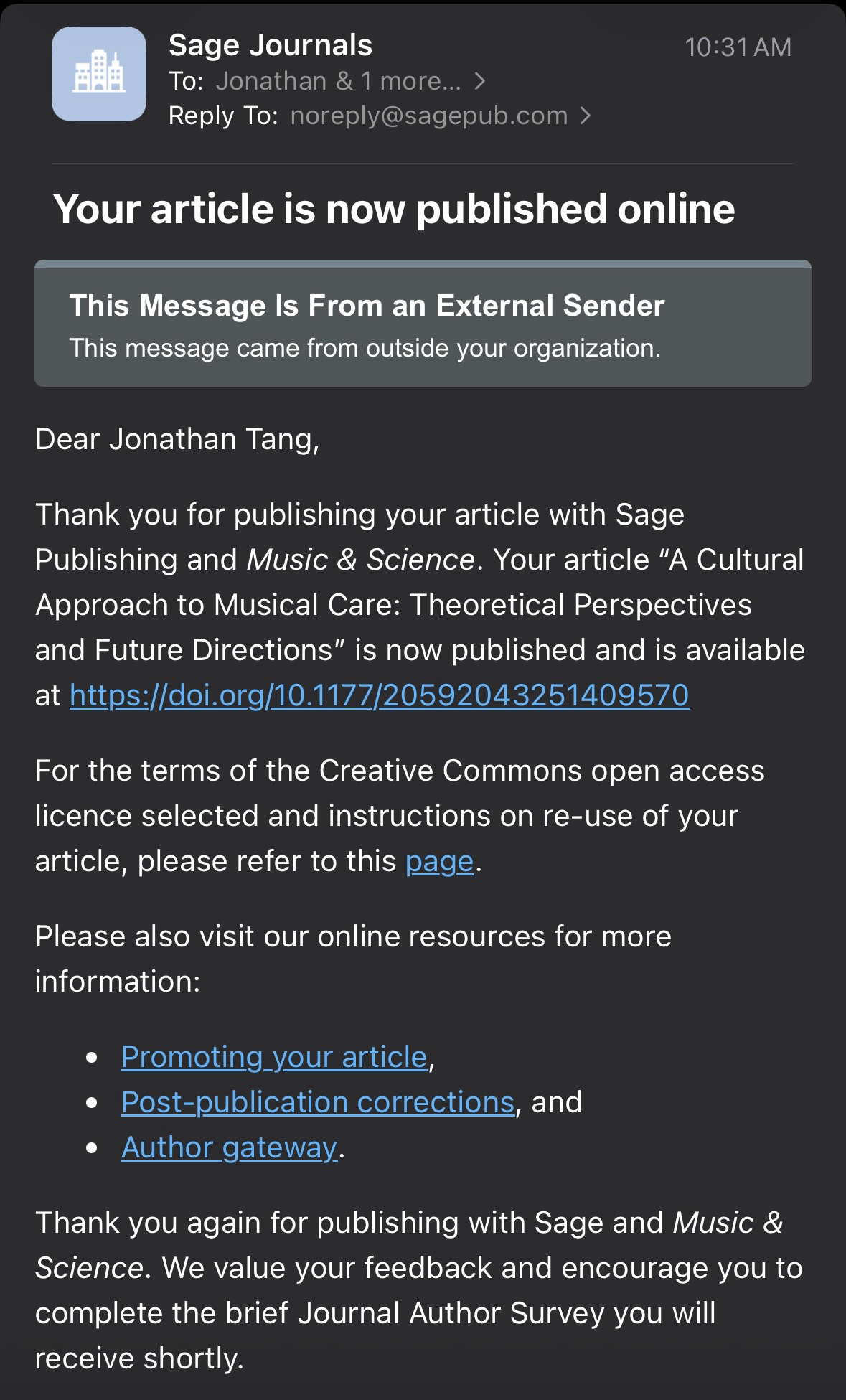Expand the chevron beside noreply@sagepub.com
Screen dimensions: 846x1400
click(x=586, y=116)
